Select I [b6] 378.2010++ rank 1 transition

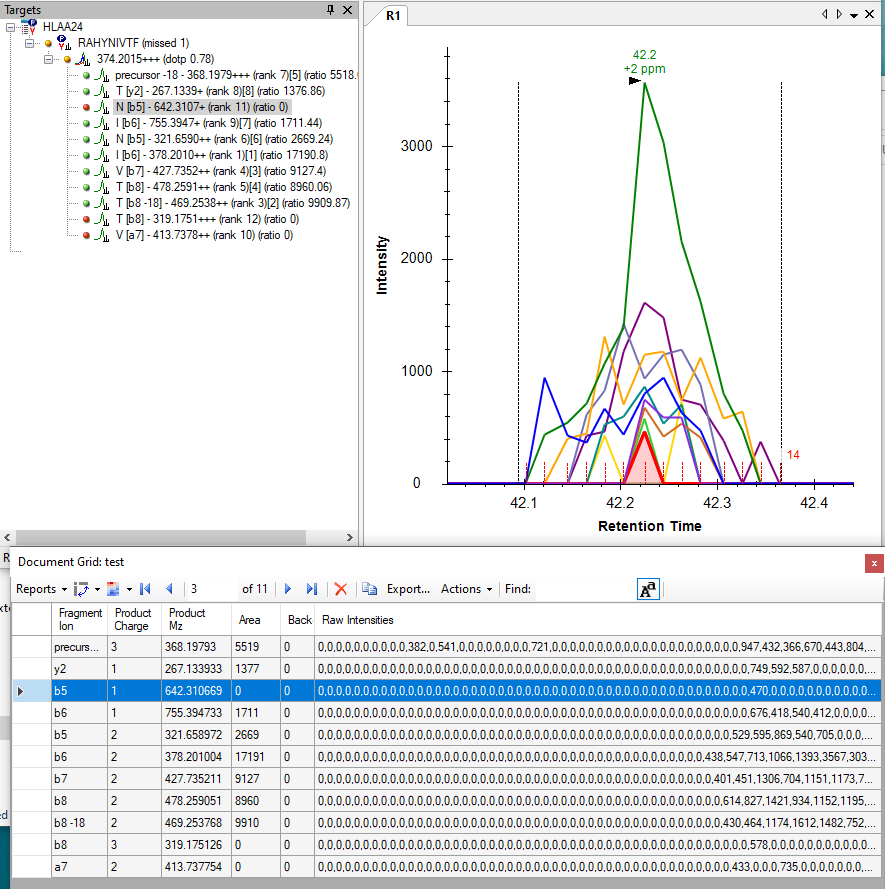(221, 155)
